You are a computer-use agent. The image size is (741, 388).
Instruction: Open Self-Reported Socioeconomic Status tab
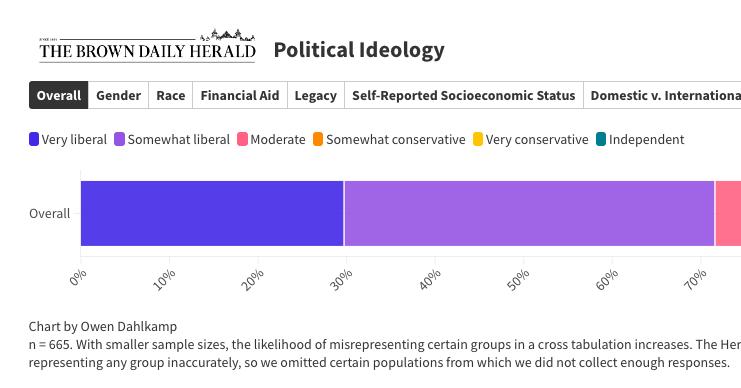[x=464, y=95]
